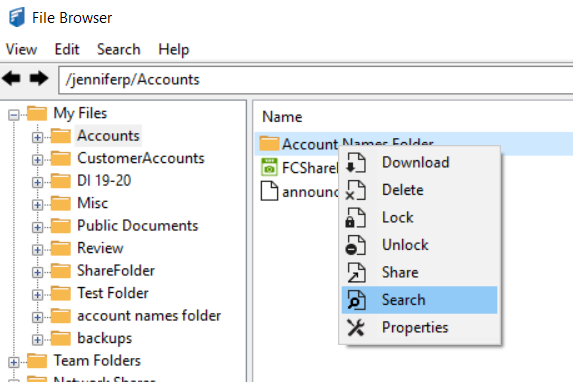Viewport: 573px width, 382px height.
Task: Select the My Files tree label
Action: point(80,113)
